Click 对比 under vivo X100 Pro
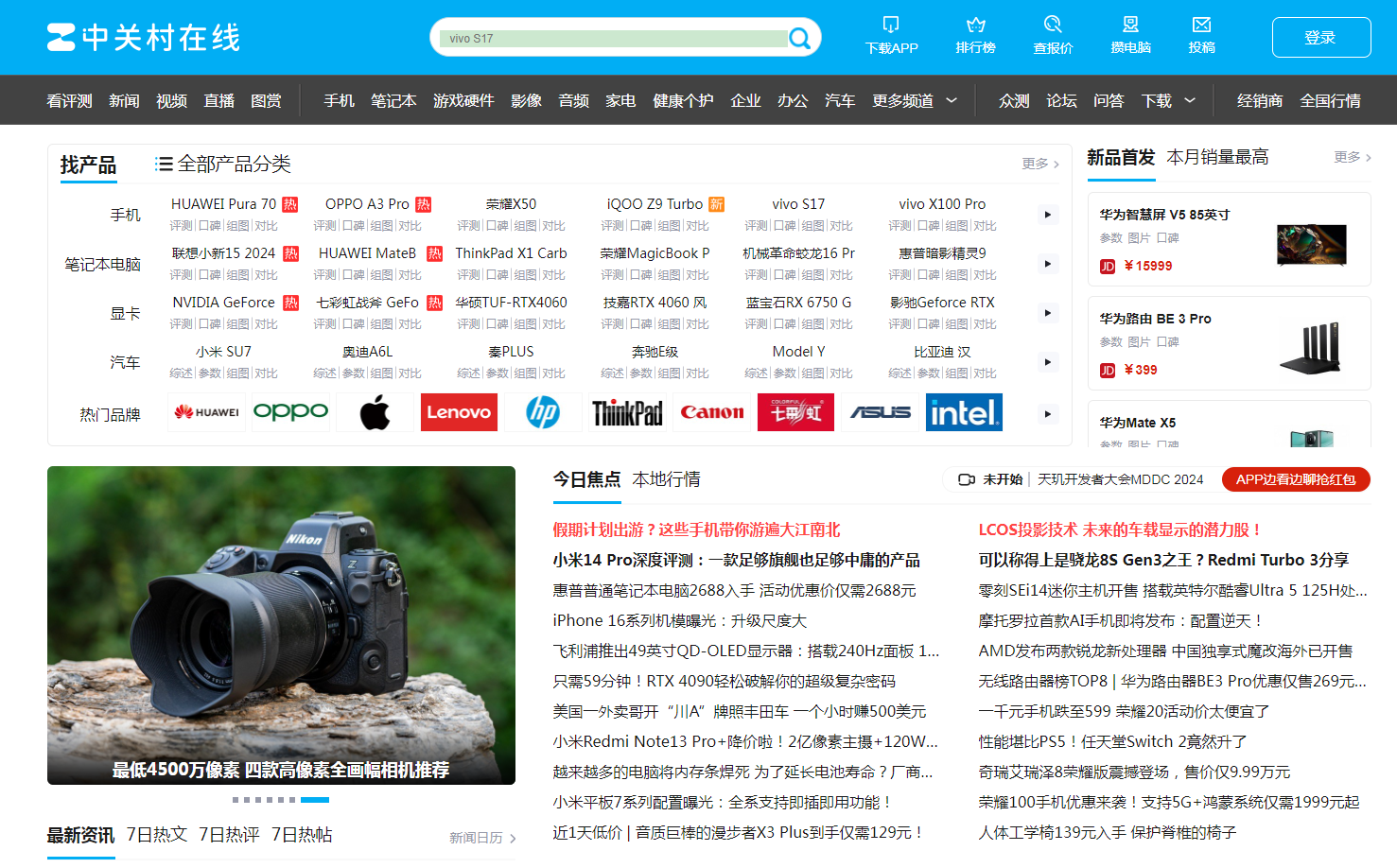 [x=985, y=226]
